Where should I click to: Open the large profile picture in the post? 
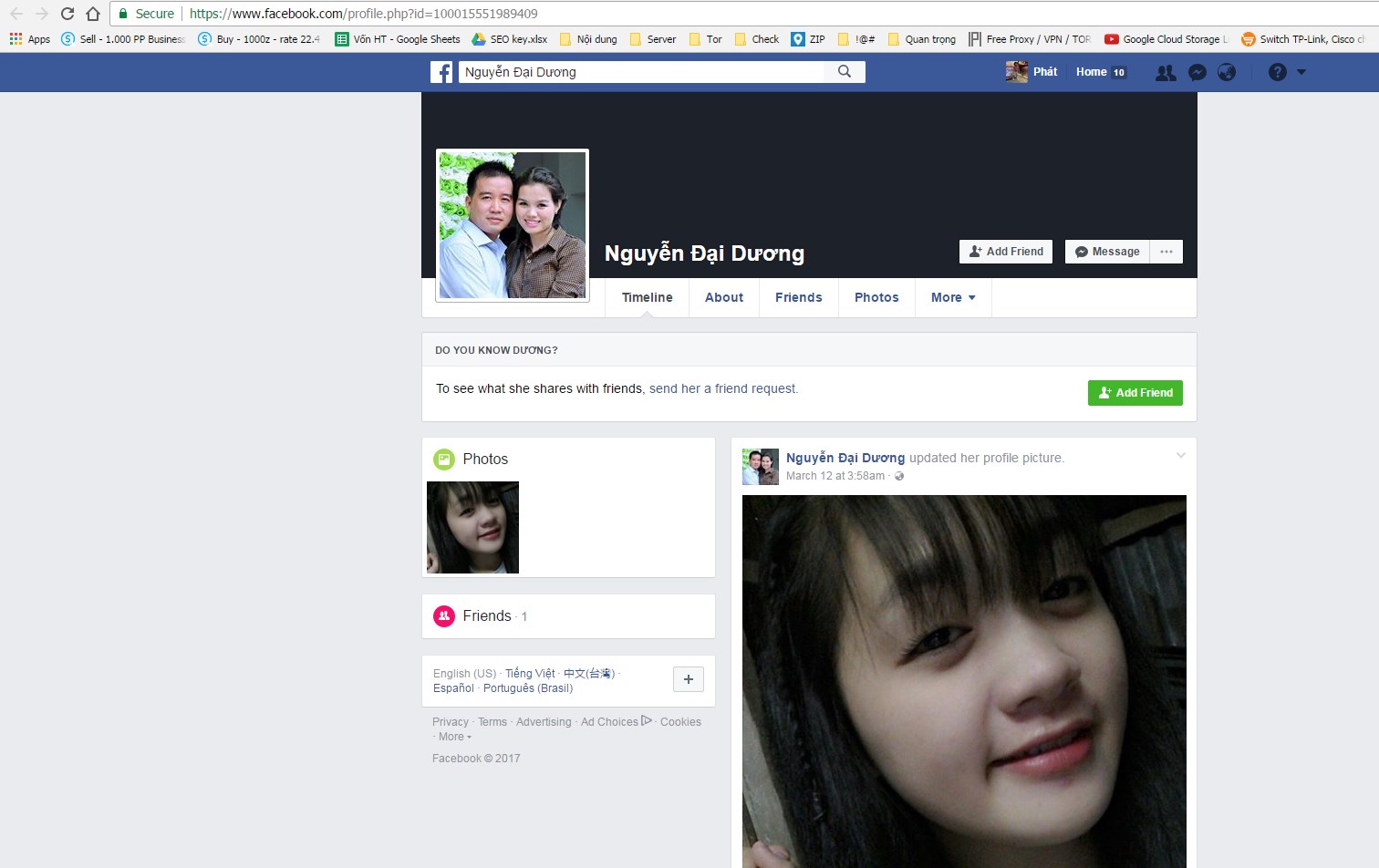click(964, 681)
